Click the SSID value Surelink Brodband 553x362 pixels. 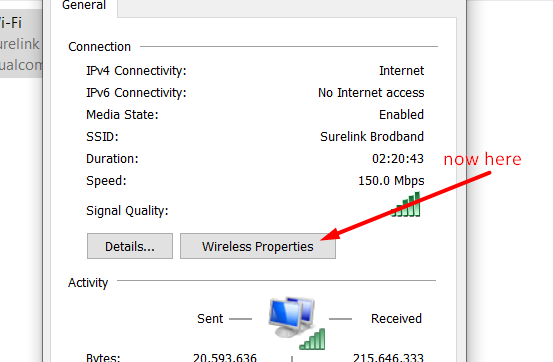[x=372, y=137]
